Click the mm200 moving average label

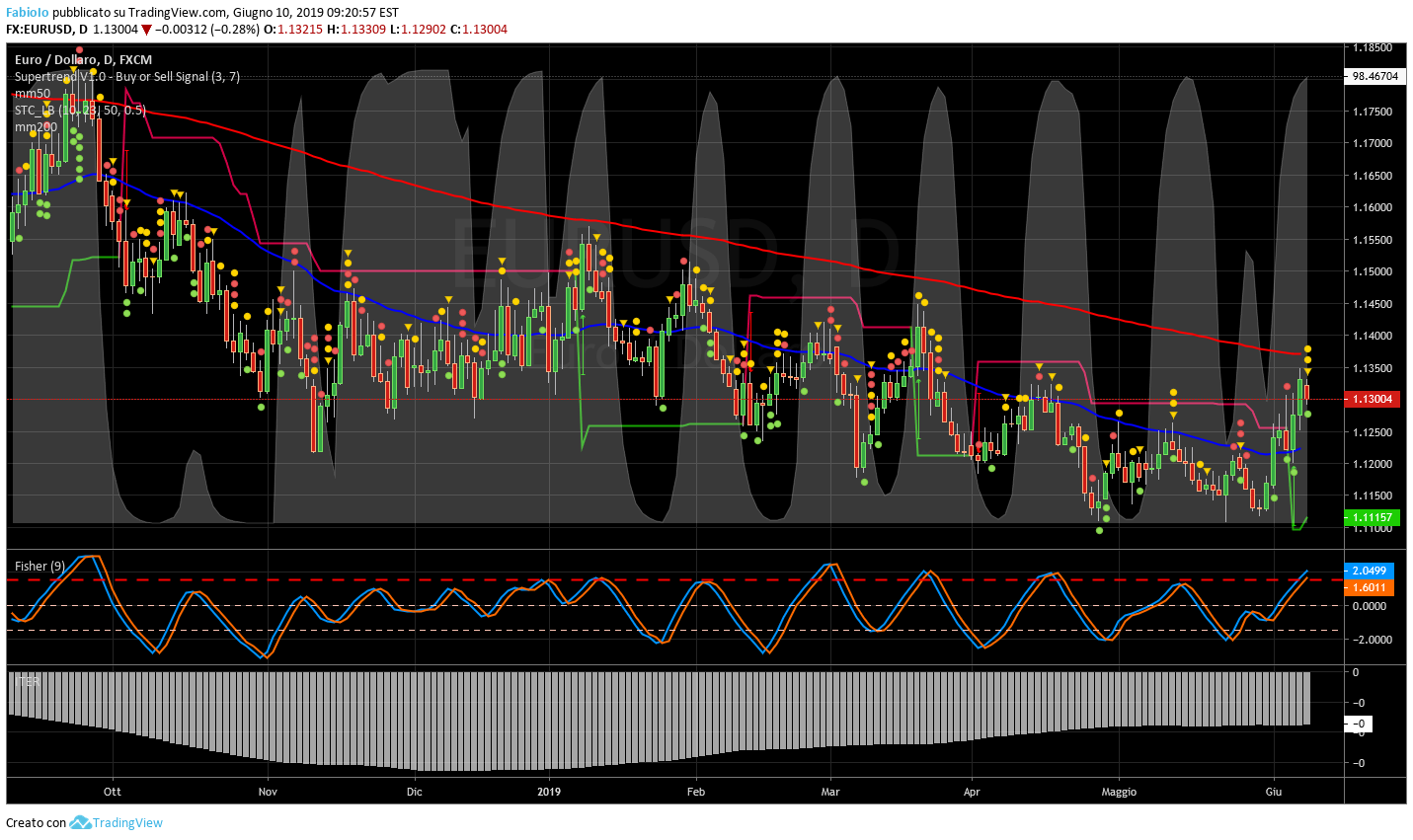pyautogui.click(x=36, y=127)
